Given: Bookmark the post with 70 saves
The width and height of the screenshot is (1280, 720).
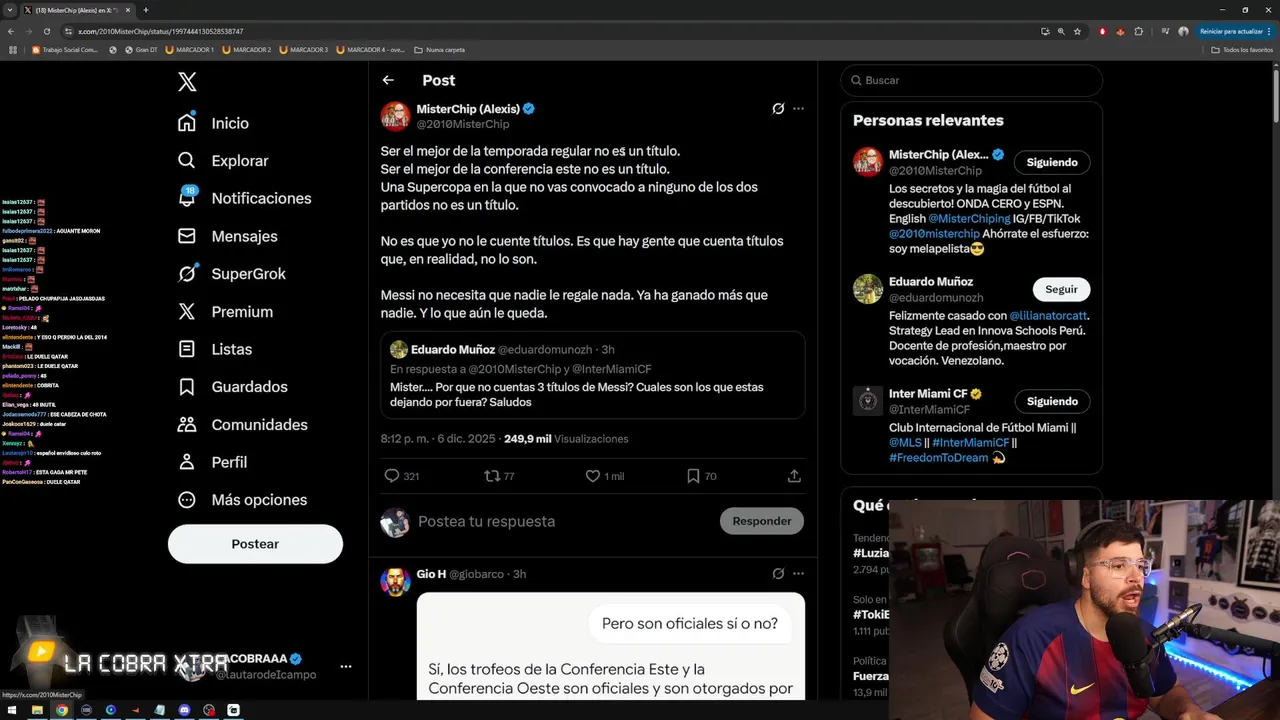Looking at the screenshot, I should (692, 476).
